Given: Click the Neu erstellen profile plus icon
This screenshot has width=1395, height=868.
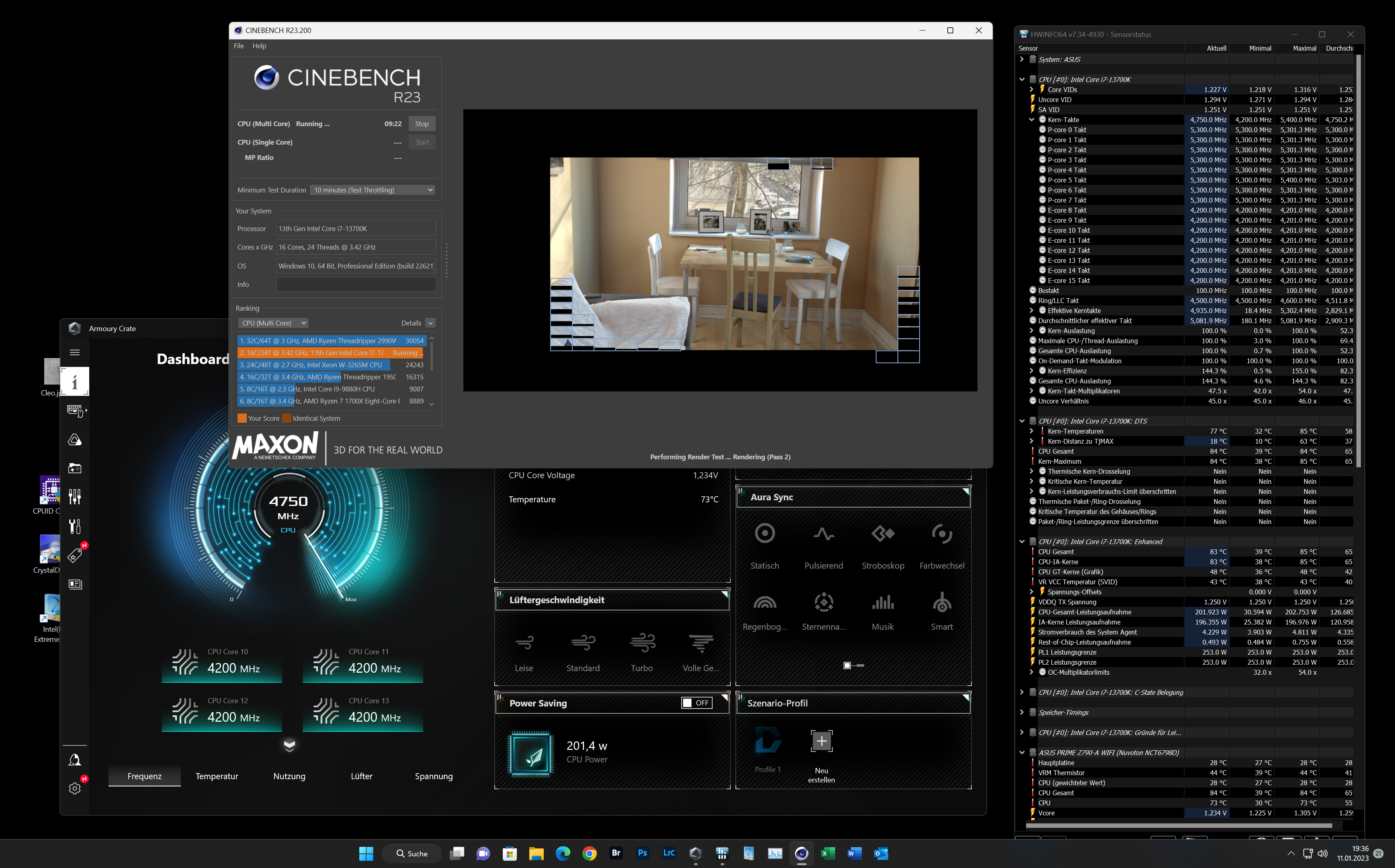Looking at the screenshot, I should click(x=821, y=741).
